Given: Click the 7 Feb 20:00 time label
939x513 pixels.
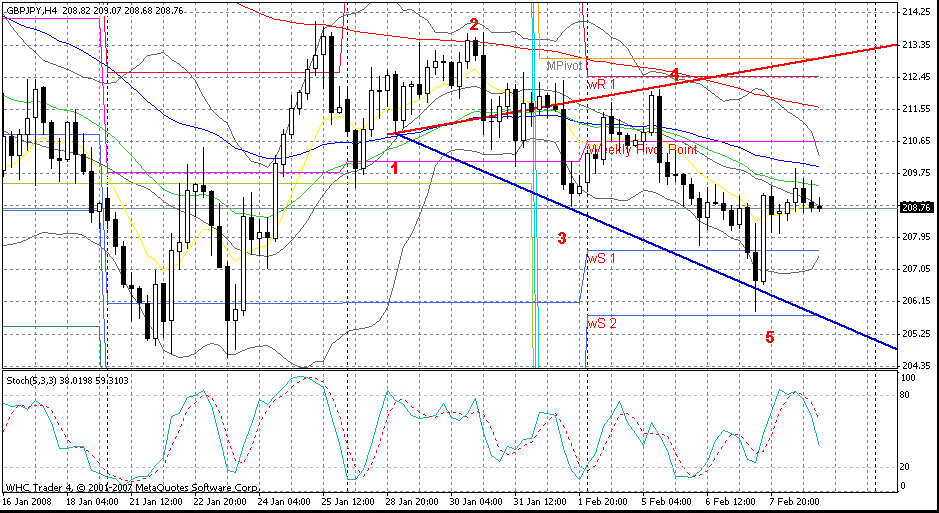Looking at the screenshot, I should 795,499.
